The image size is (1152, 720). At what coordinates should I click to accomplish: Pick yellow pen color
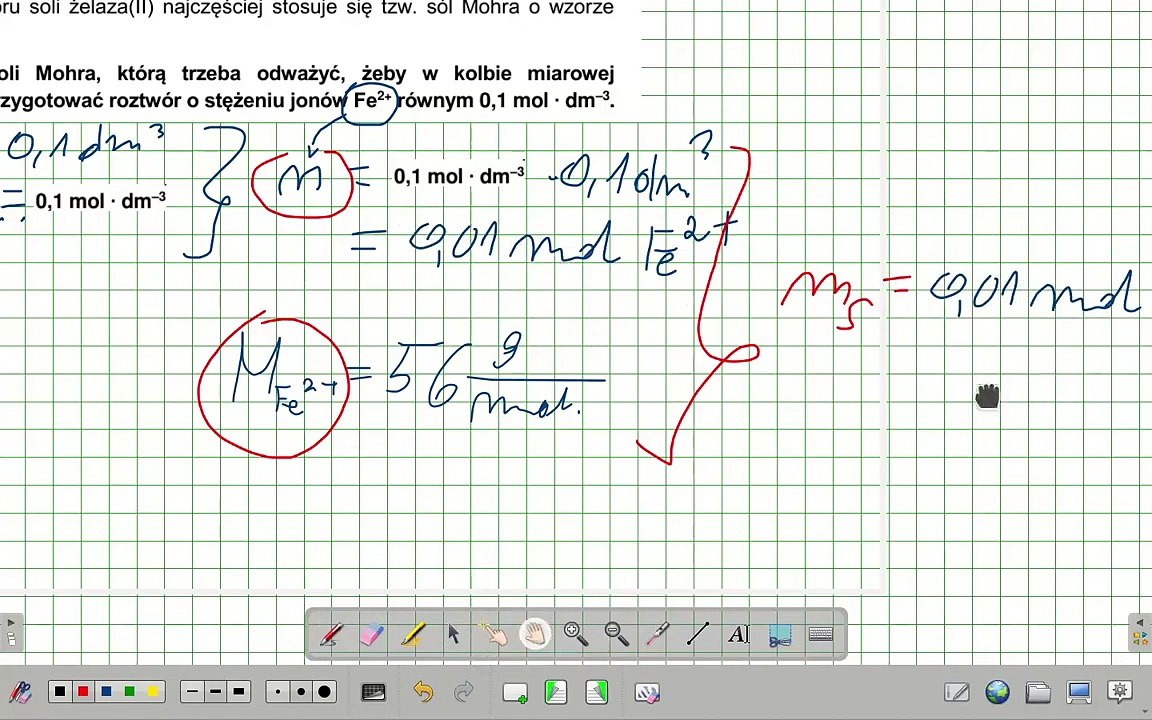153,691
